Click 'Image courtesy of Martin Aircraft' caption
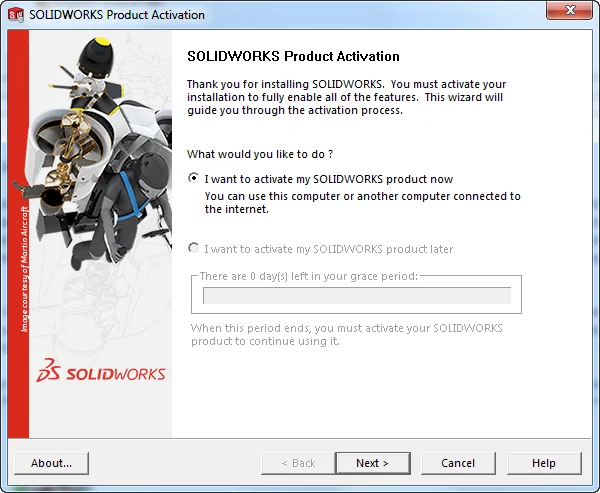This screenshot has width=600, height=493. tap(24, 269)
